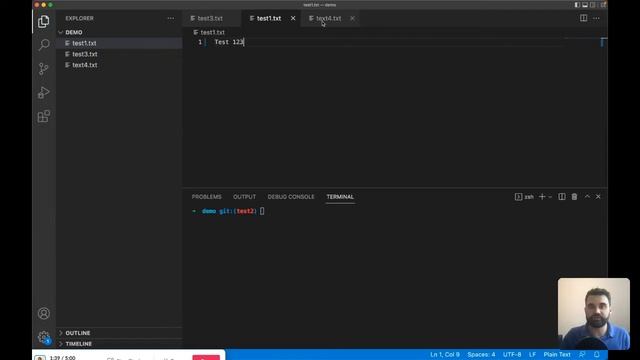Open the DEBUG CONSOLE panel tab
Viewport: 640px width, 360px height.
pyautogui.click(x=291, y=197)
